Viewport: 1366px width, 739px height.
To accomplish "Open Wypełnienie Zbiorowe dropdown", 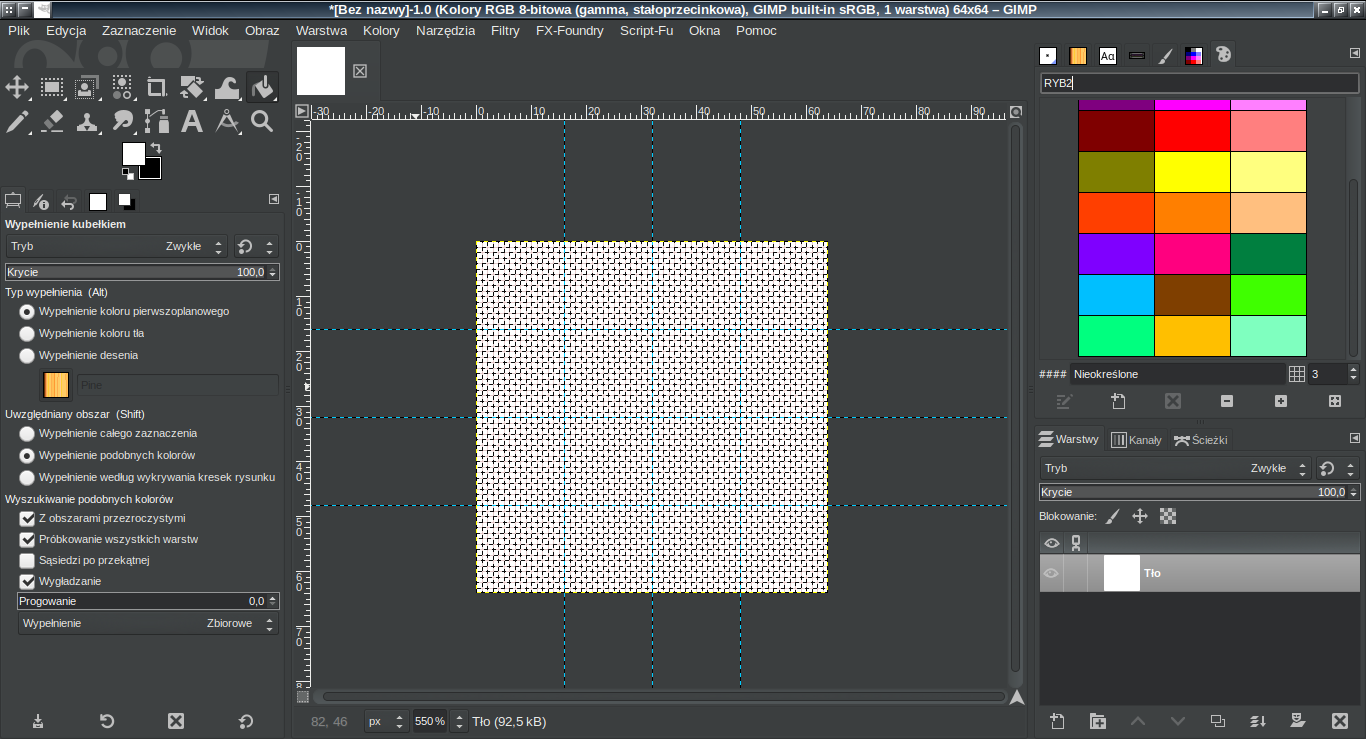I will click(x=148, y=623).
